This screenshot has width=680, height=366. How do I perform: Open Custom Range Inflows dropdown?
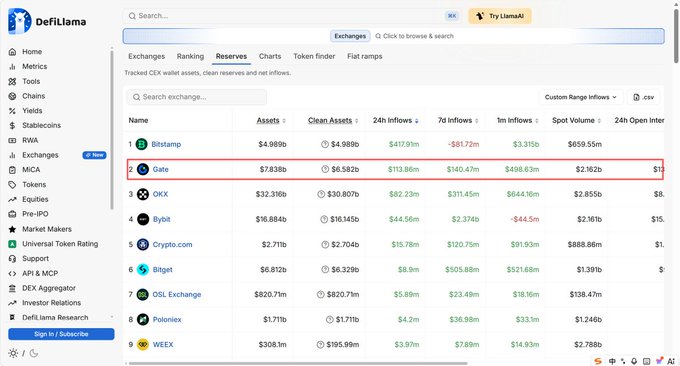pos(581,97)
